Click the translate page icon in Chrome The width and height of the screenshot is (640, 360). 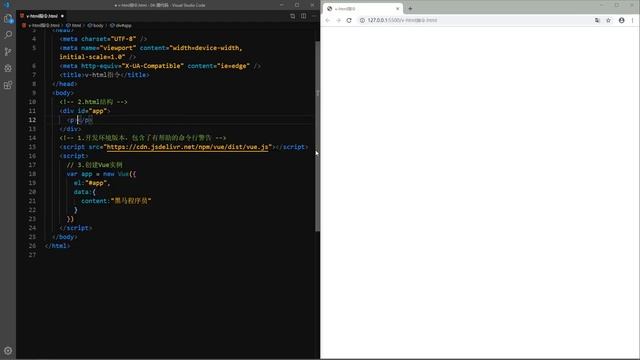click(597, 20)
